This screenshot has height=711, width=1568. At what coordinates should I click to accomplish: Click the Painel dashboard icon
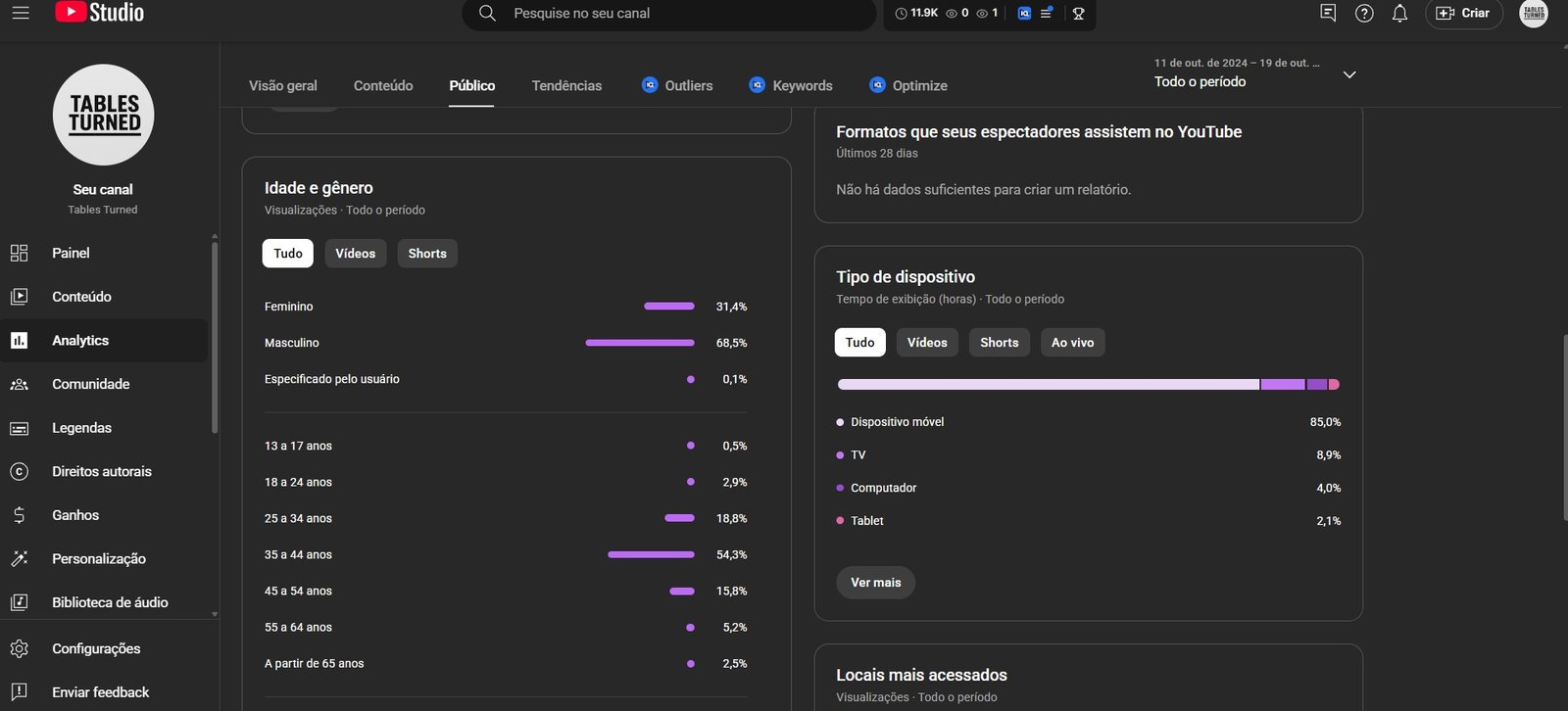click(x=19, y=253)
